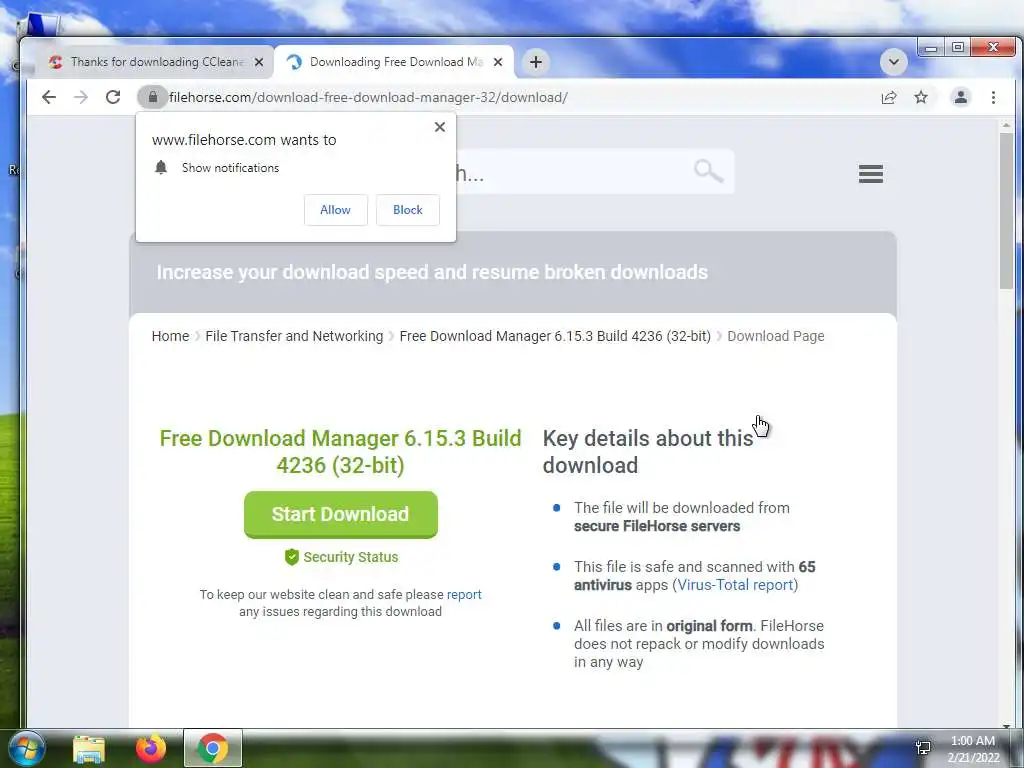
Task: Reload the page with the refresh icon
Action: point(113,97)
